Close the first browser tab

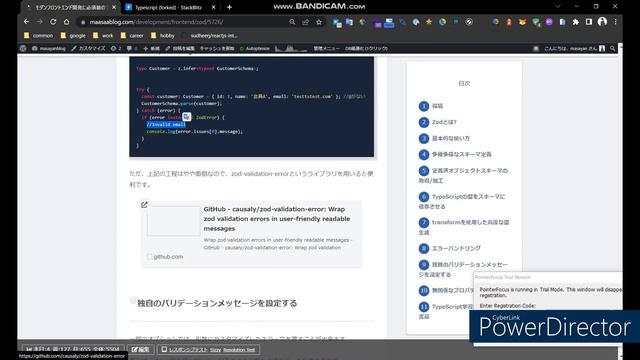click(x=114, y=7)
